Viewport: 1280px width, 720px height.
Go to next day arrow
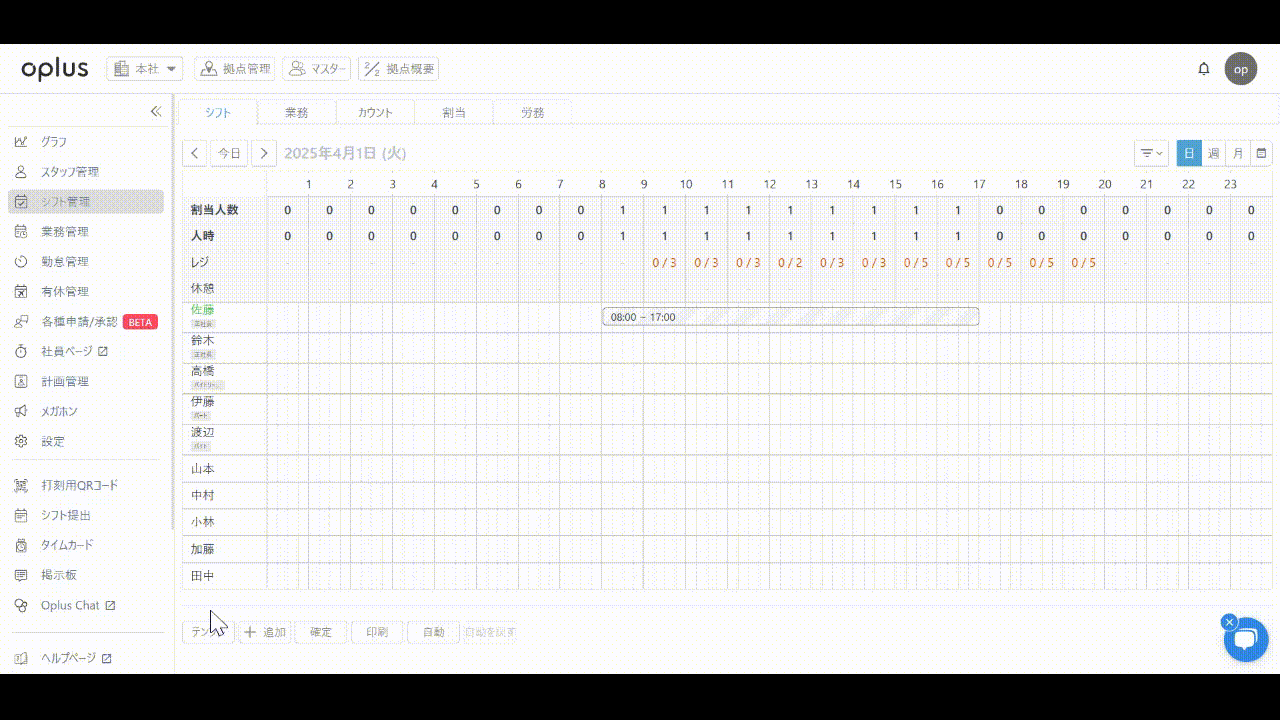click(263, 153)
